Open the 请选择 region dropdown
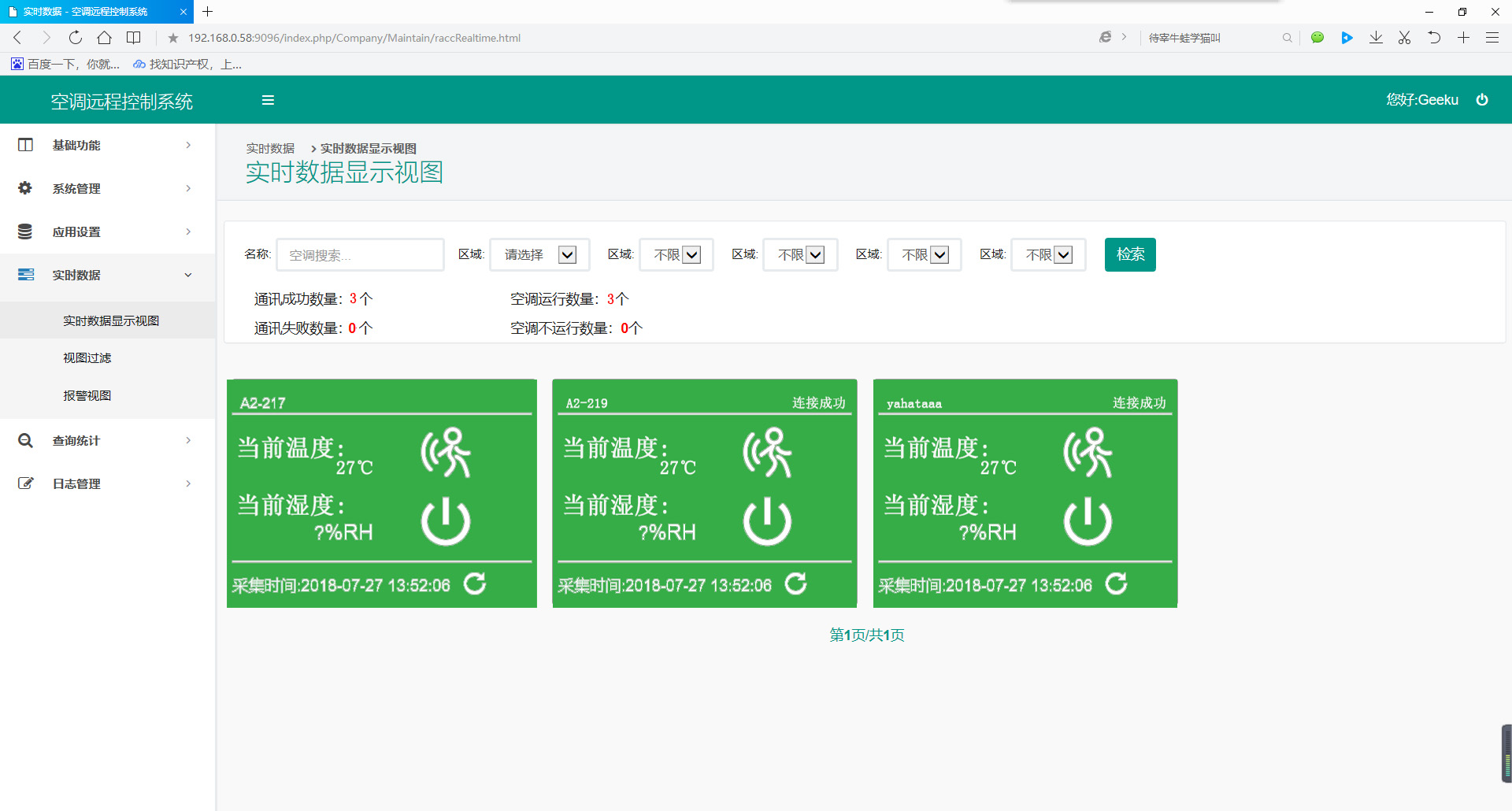Viewport: 1512px width, 811px height. point(539,255)
